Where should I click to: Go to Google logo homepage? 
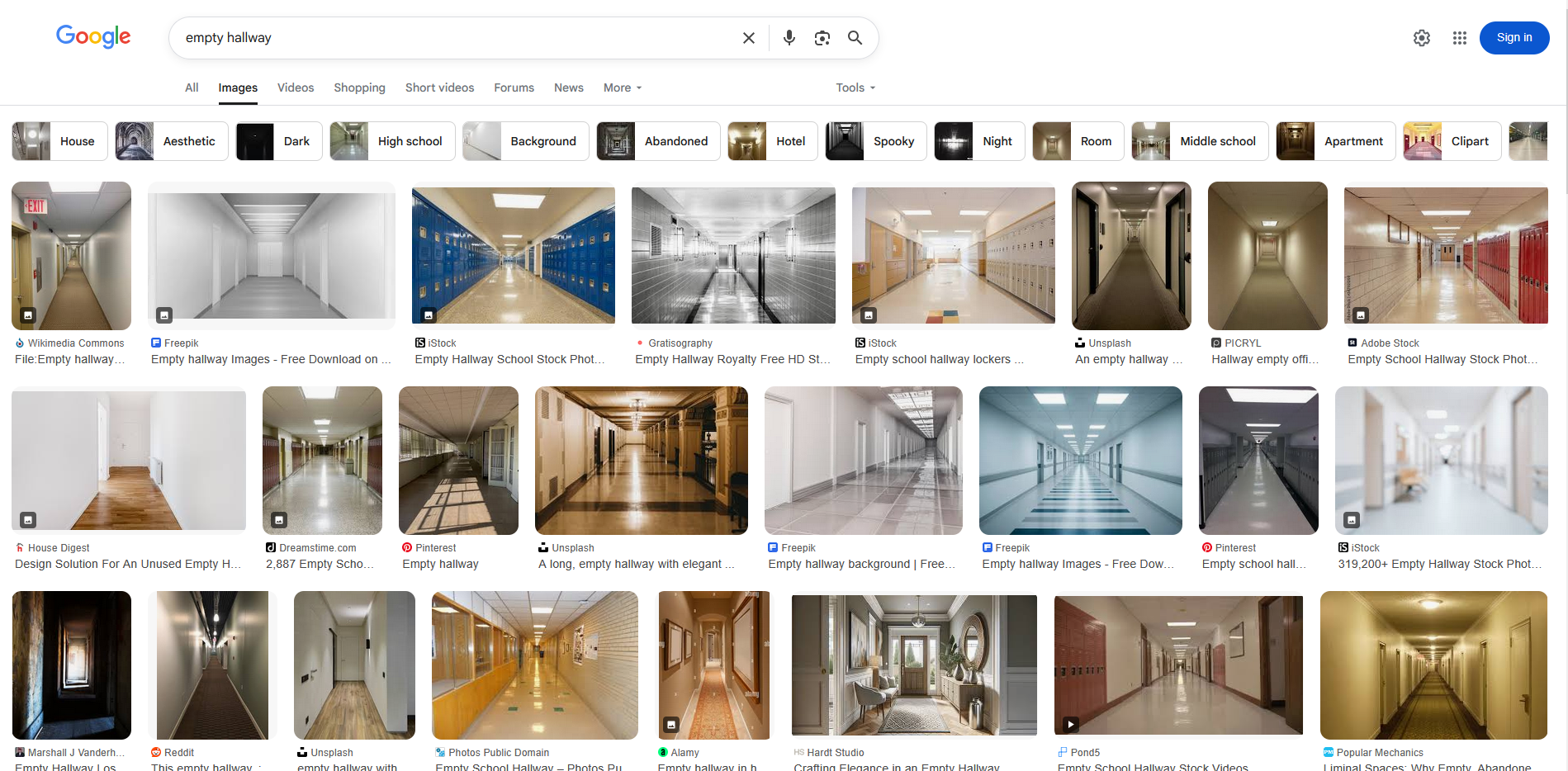click(x=93, y=36)
